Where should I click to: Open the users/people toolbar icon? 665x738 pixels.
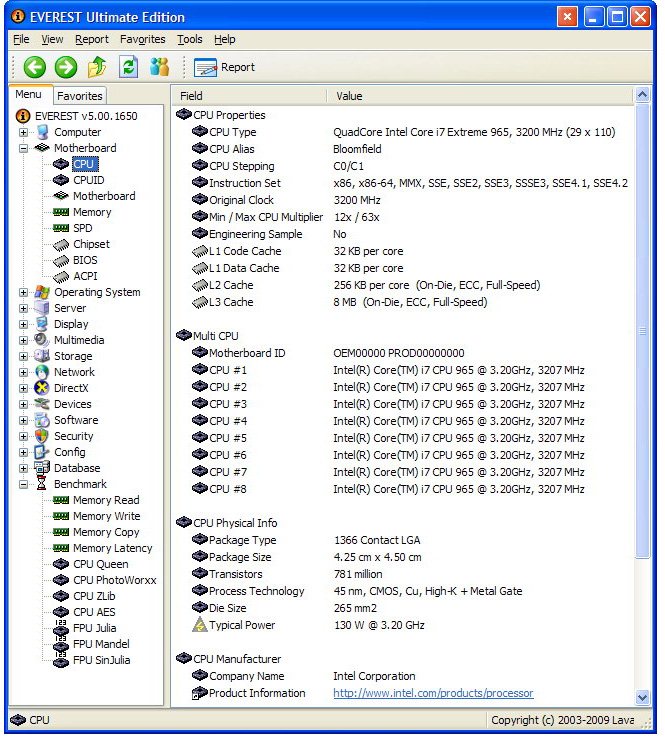pyautogui.click(x=160, y=67)
